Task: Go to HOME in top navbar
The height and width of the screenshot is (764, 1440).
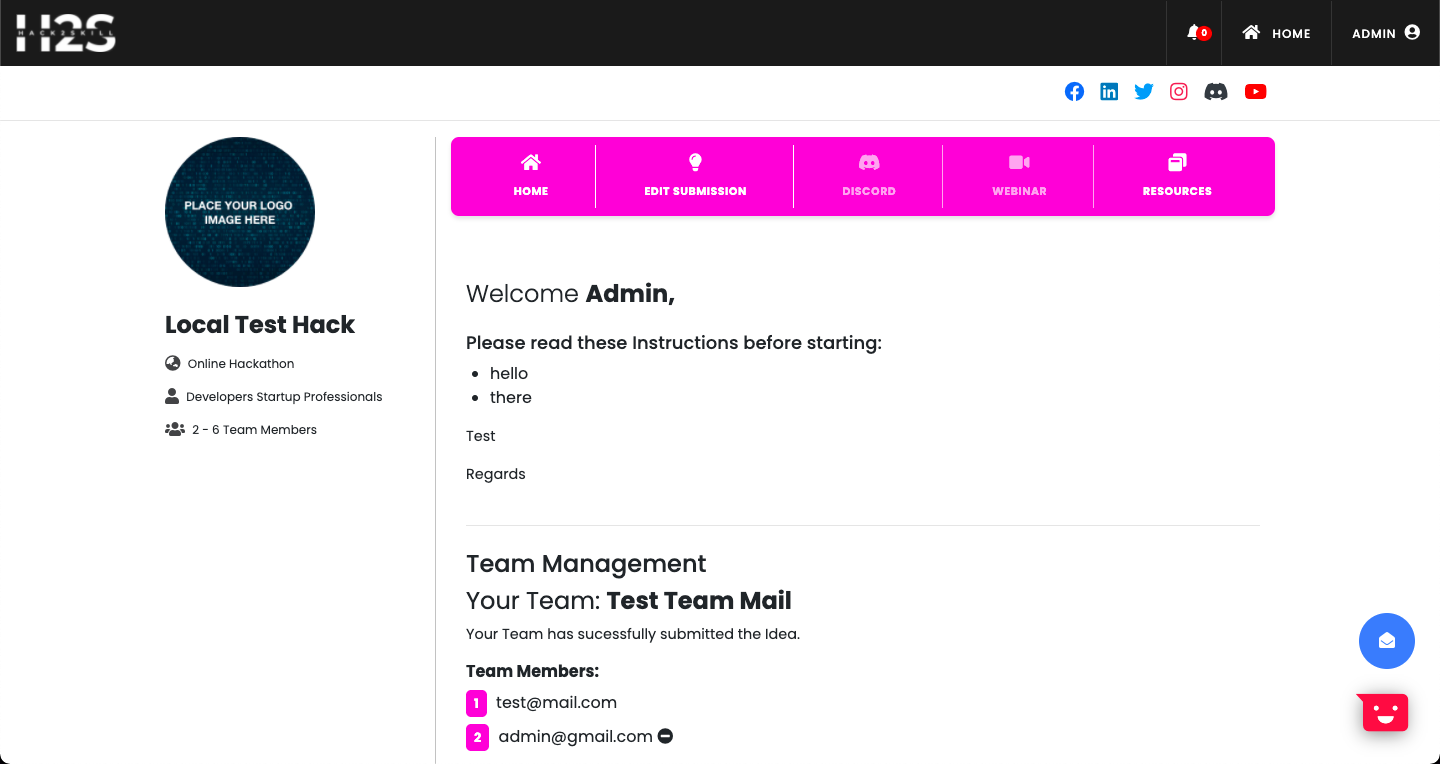Action: coord(1276,33)
